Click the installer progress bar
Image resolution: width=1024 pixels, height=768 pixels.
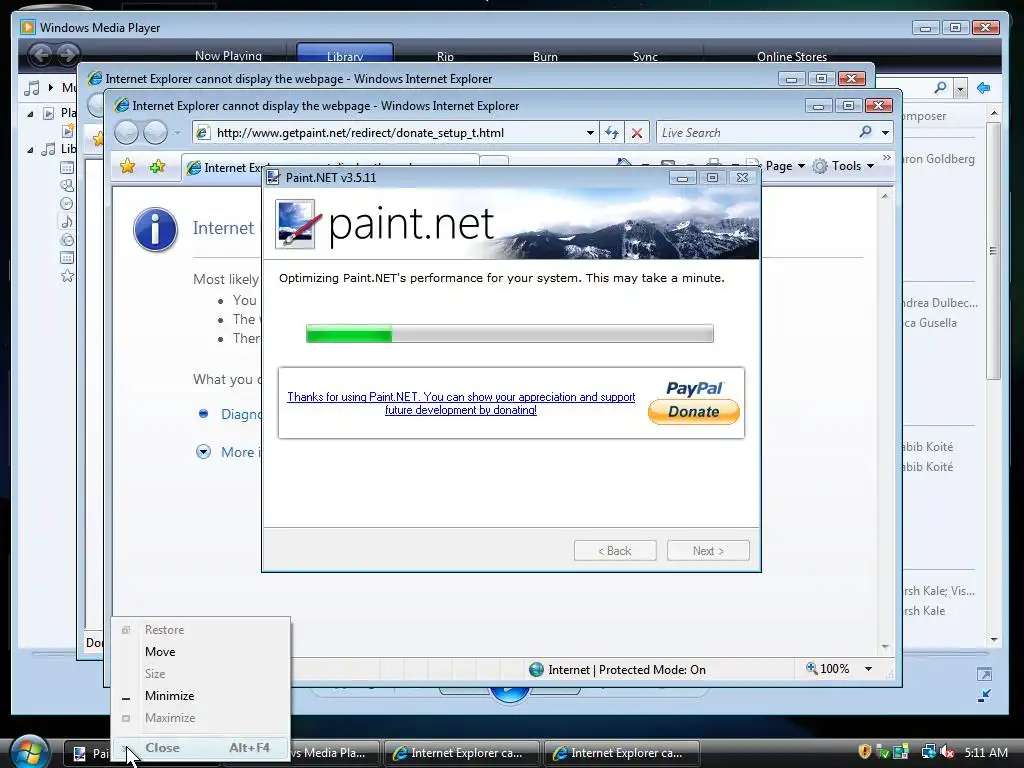tap(509, 334)
